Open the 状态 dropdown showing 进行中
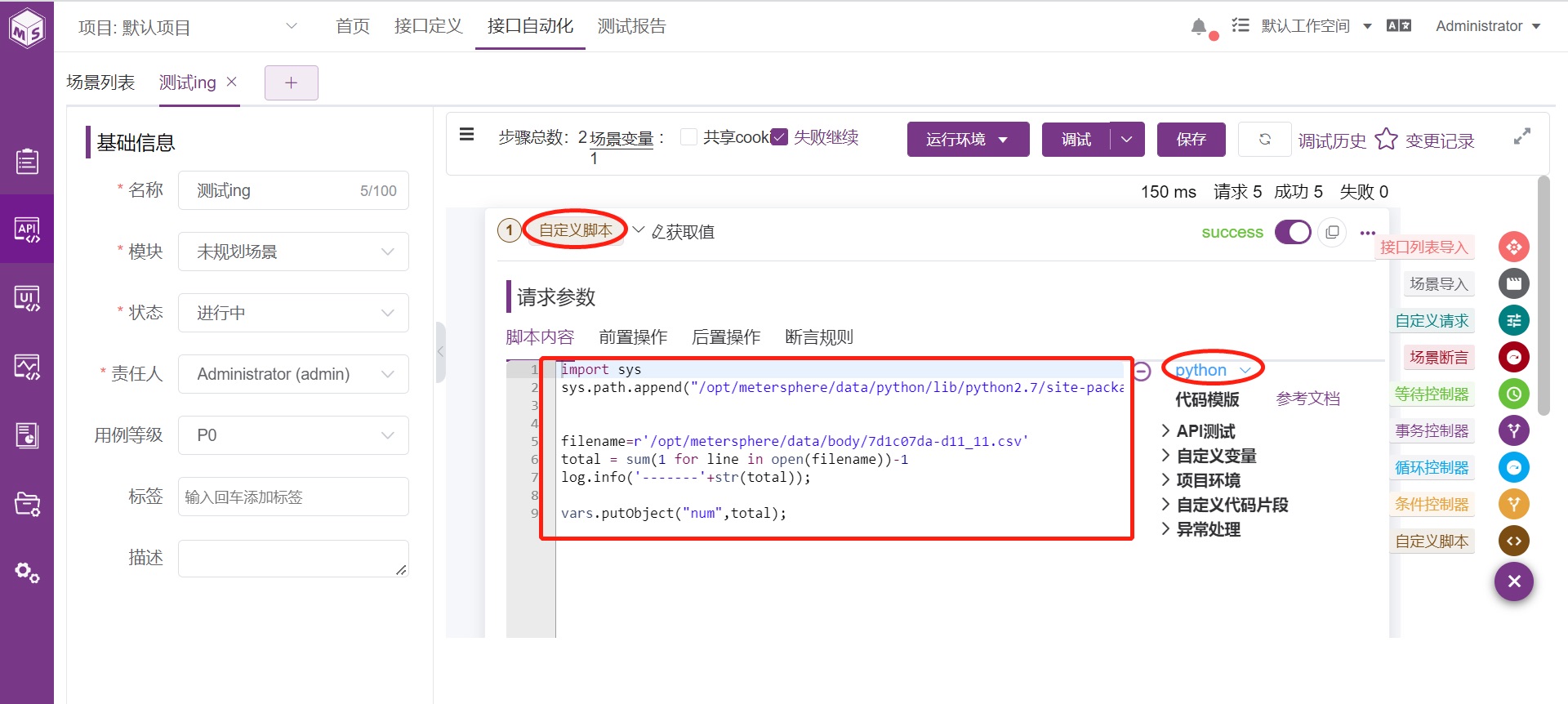 click(293, 313)
